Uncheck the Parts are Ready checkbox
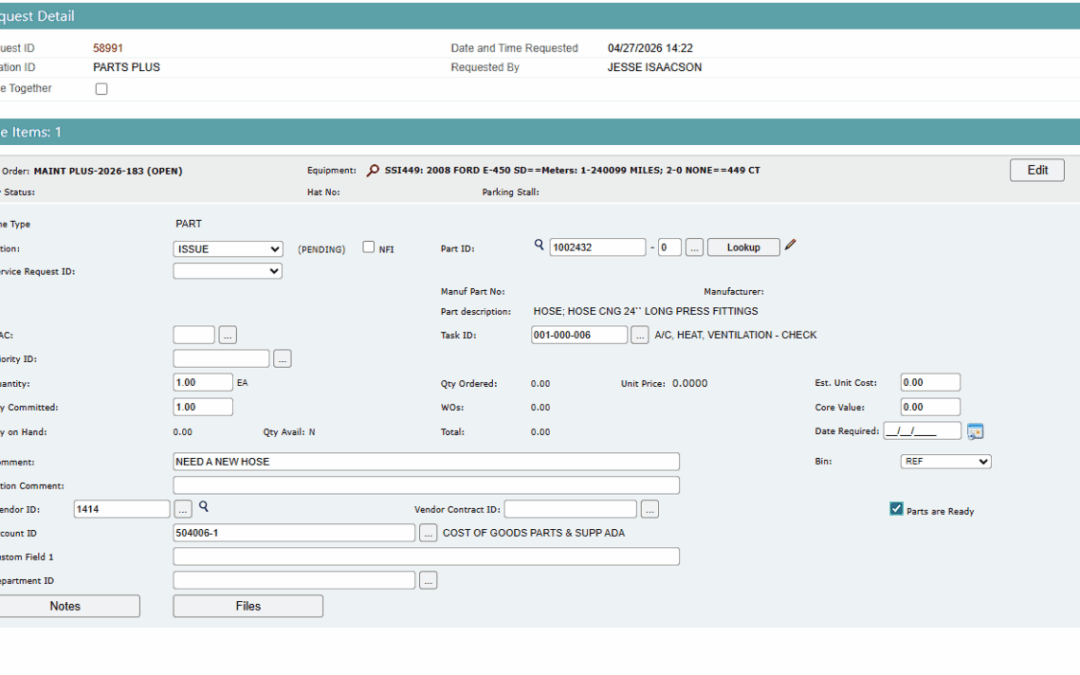 (896, 508)
